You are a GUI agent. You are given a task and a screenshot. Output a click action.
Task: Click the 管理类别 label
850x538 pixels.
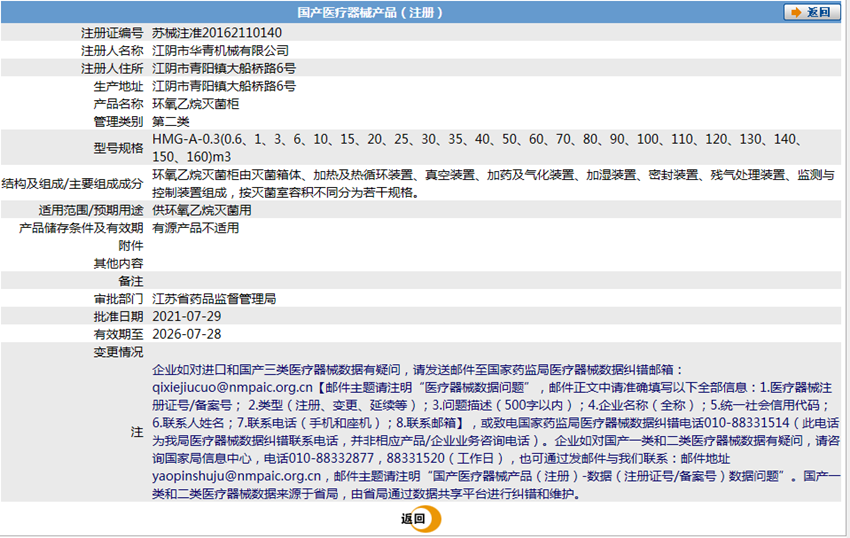click(118, 121)
